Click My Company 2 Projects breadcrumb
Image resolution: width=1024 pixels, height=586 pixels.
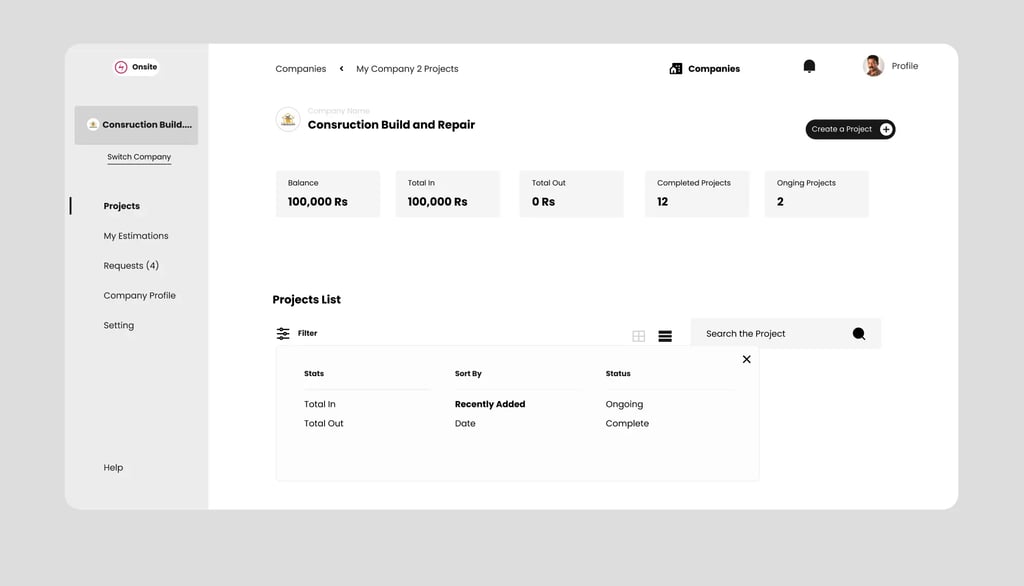point(407,69)
